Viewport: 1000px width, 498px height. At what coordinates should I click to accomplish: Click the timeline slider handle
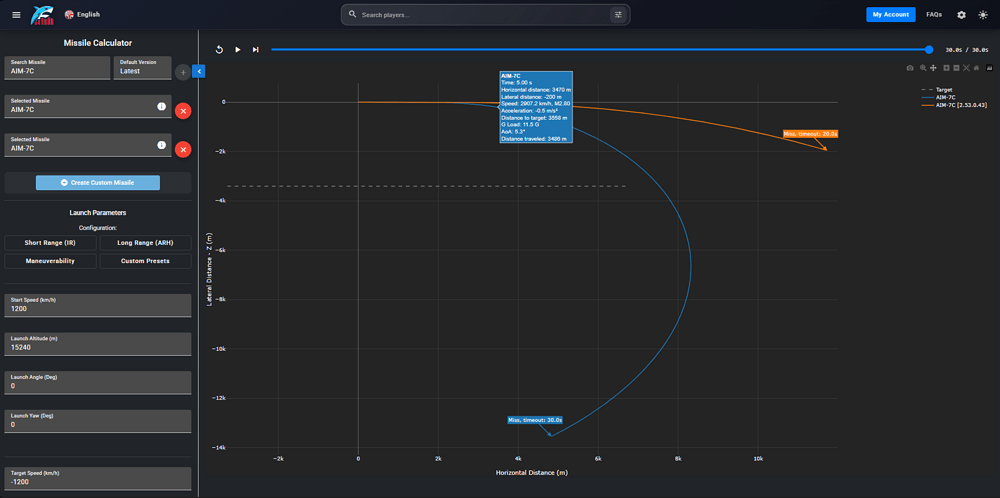tap(929, 50)
